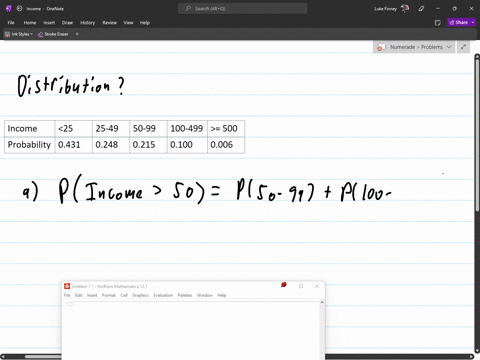The height and width of the screenshot is (360, 480).
Task: Open the Ink Styles gallery
Action: pyautogui.click(x=19, y=34)
